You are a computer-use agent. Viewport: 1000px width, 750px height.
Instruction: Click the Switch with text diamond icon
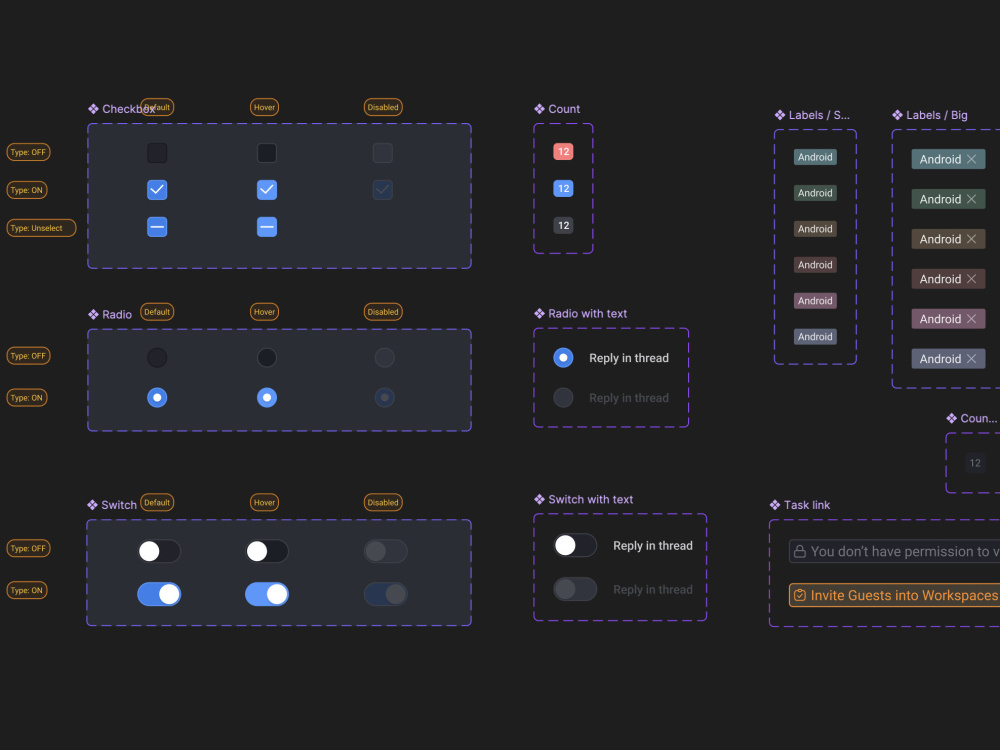pos(540,499)
